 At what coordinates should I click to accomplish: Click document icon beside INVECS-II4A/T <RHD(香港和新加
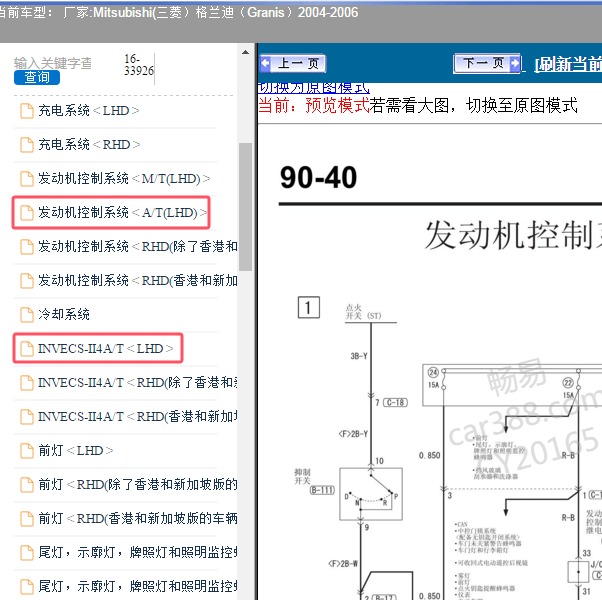coord(26,417)
